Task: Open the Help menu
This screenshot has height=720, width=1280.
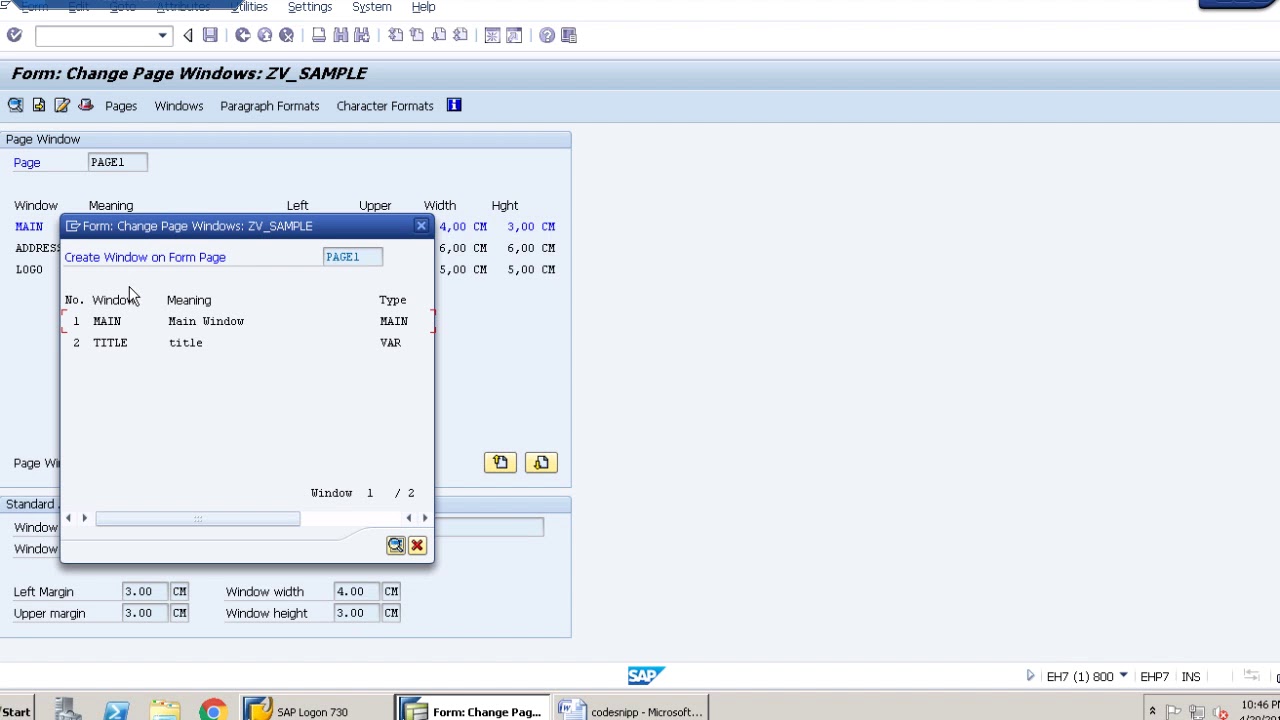Action: [423, 7]
